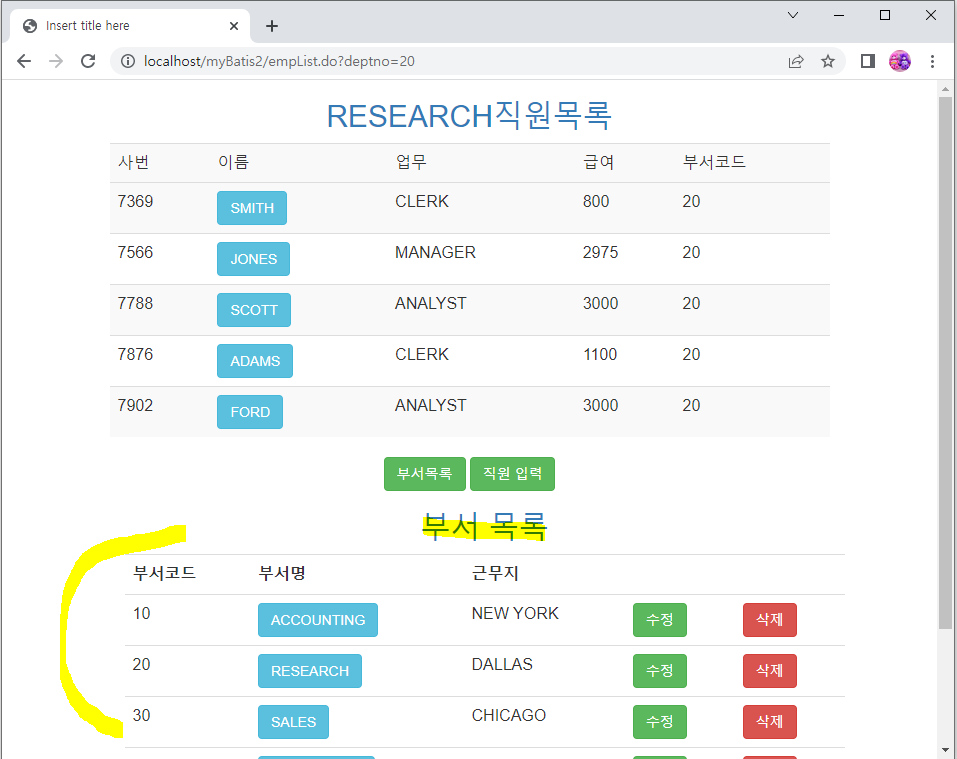Open employee FORD details

(250, 412)
